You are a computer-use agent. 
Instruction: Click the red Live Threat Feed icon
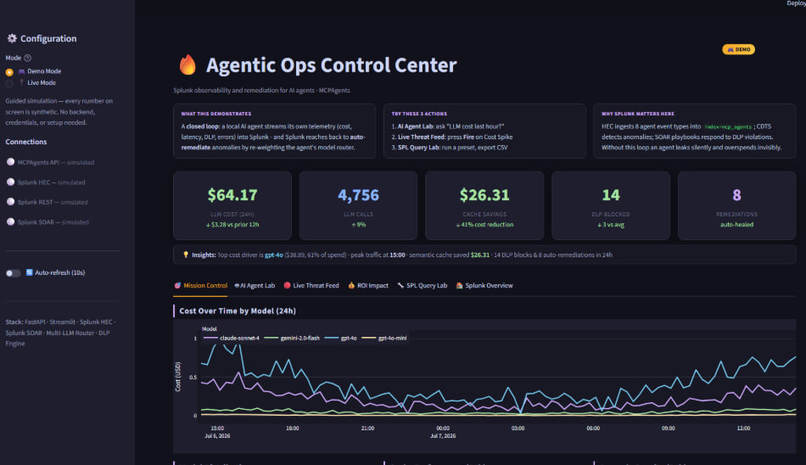(287, 285)
